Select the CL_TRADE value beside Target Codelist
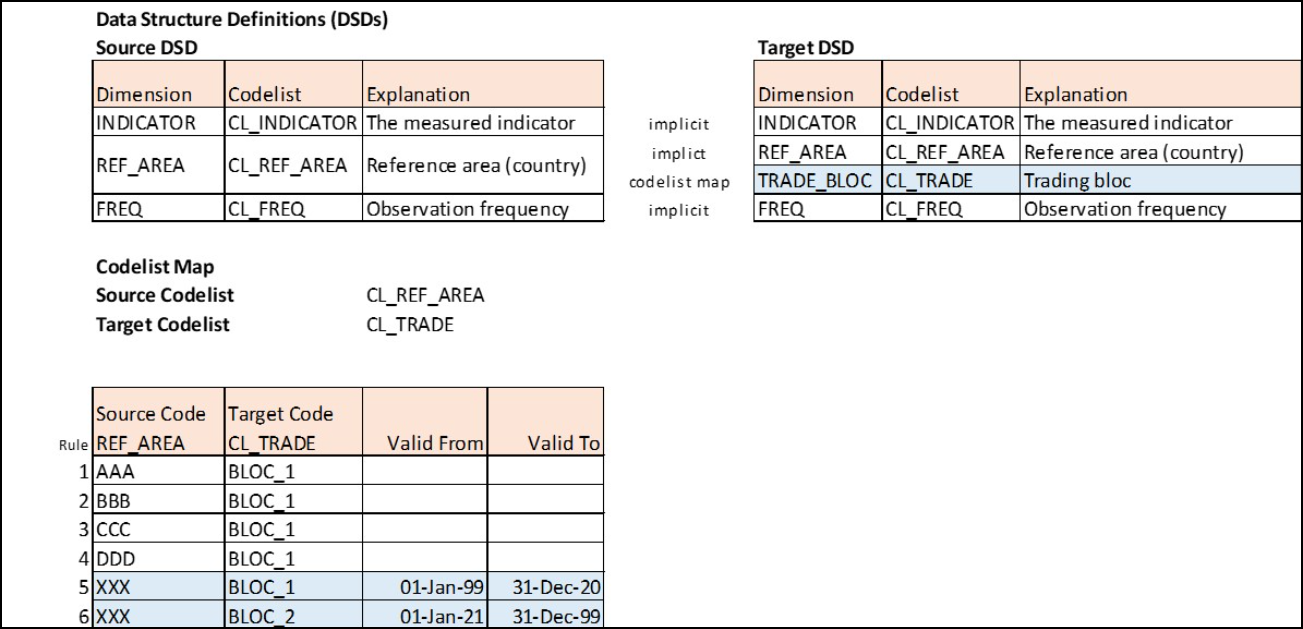The height and width of the screenshot is (629, 1303). point(410,325)
